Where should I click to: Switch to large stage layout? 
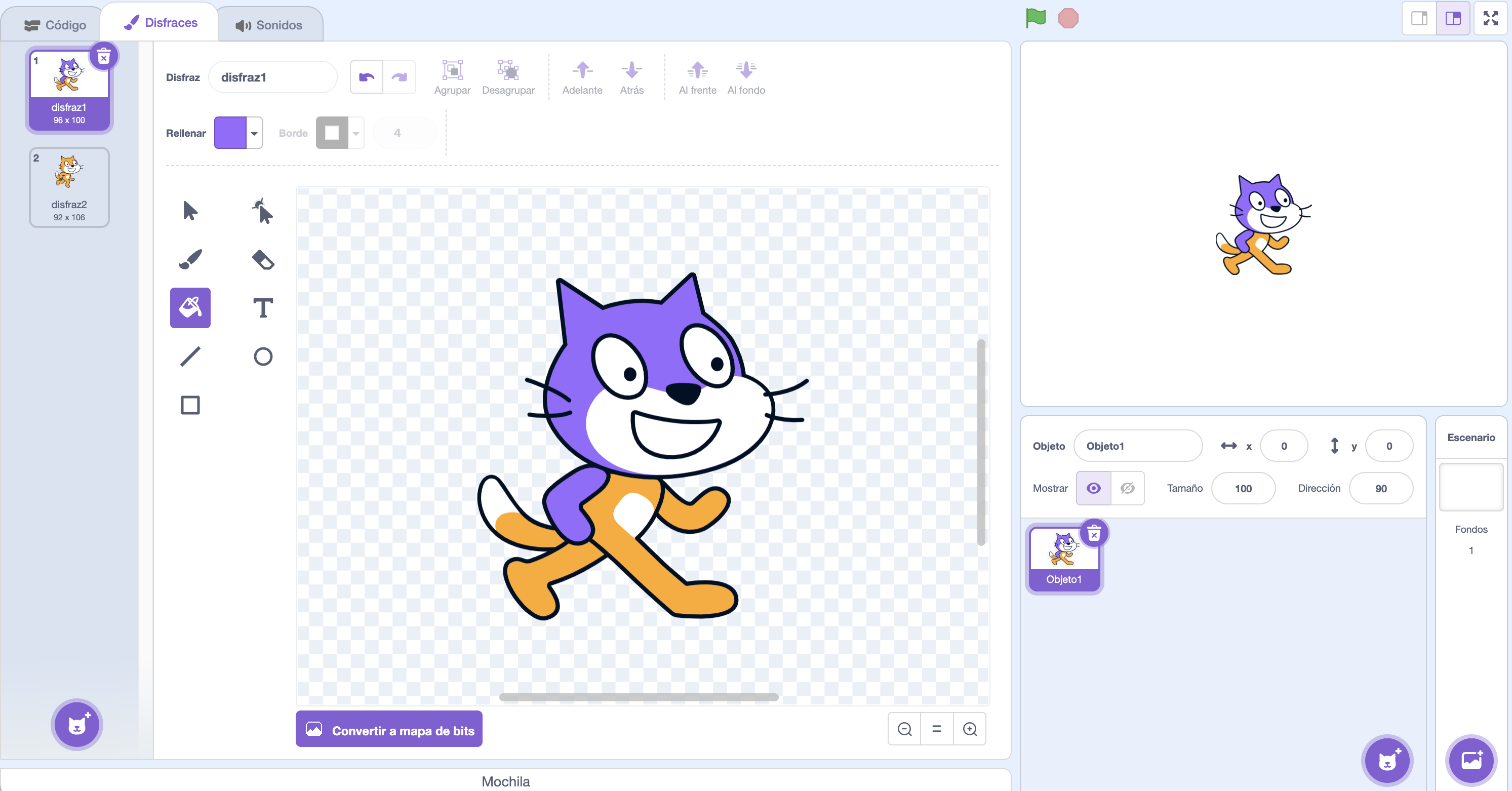click(1453, 18)
